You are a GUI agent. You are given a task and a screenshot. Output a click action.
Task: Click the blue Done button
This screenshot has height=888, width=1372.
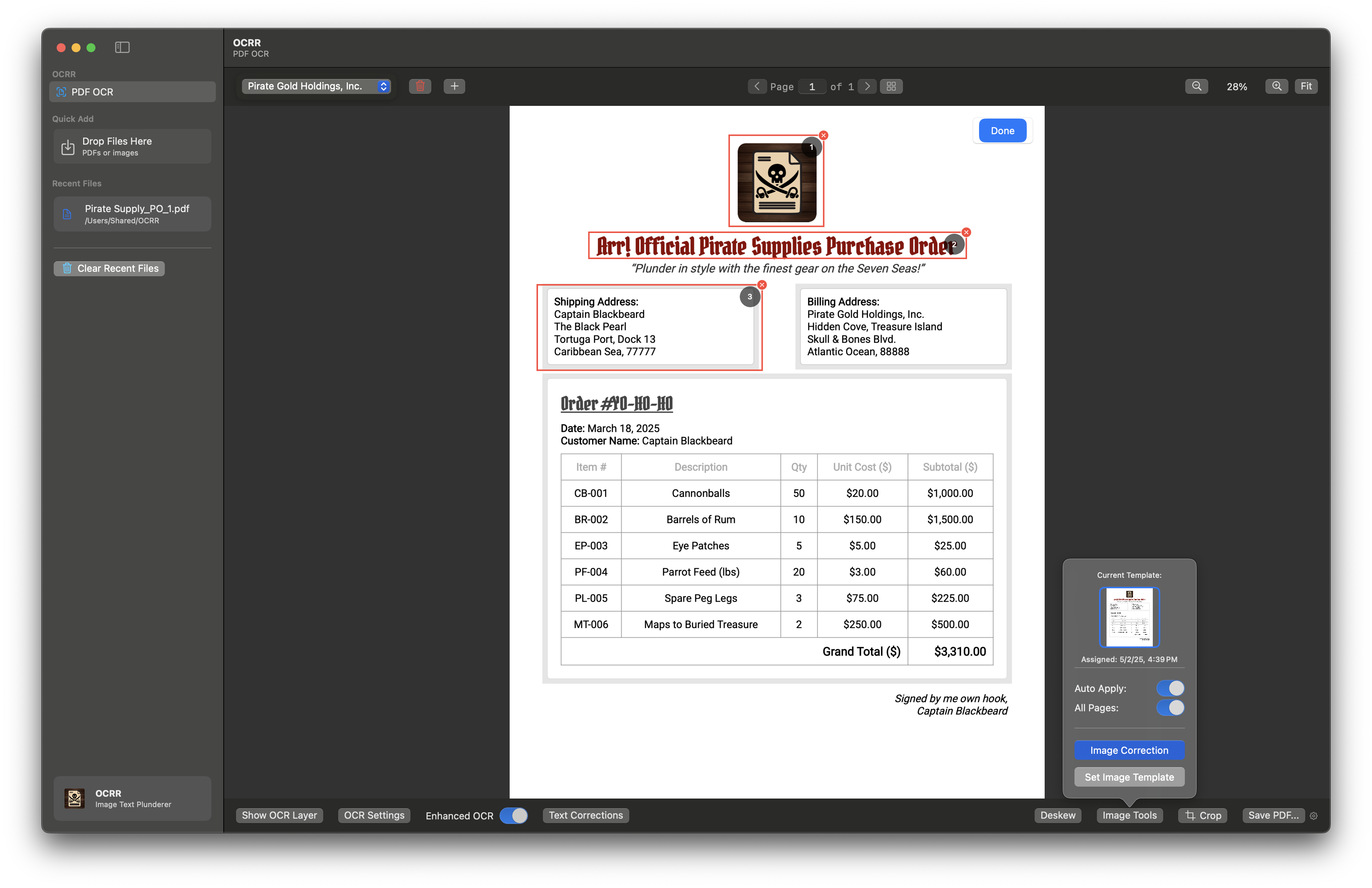(1003, 131)
